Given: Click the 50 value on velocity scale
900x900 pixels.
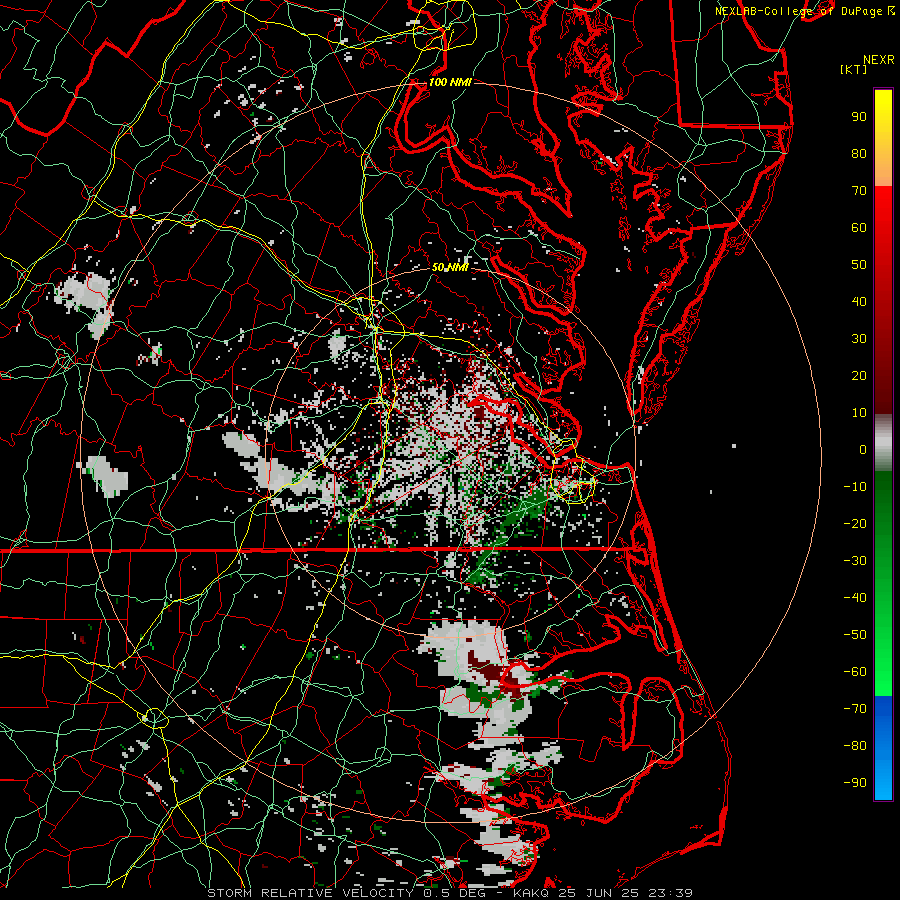Looking at the screenshot, I should pos(859,265).
